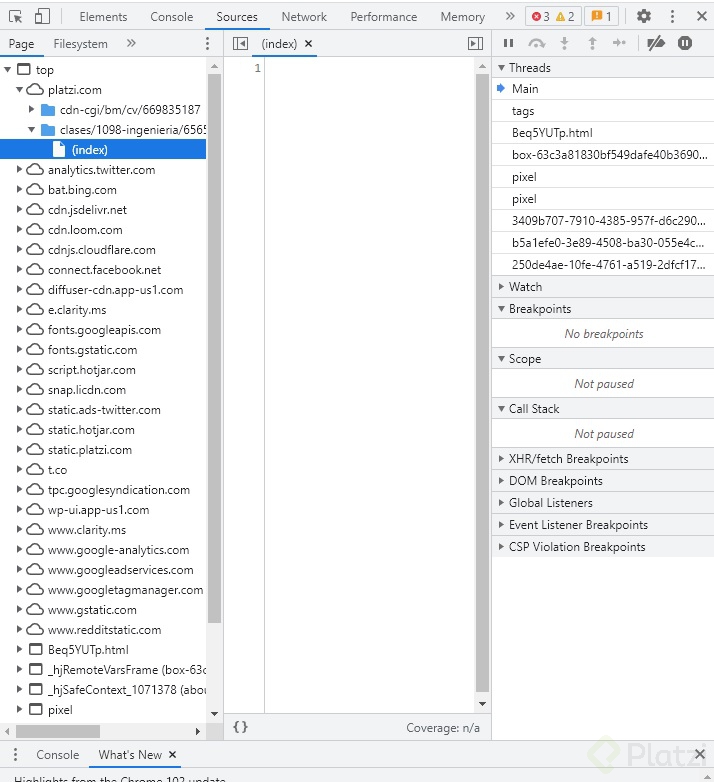Expand Event Listener Breakpoints section

tap(603, 525)
